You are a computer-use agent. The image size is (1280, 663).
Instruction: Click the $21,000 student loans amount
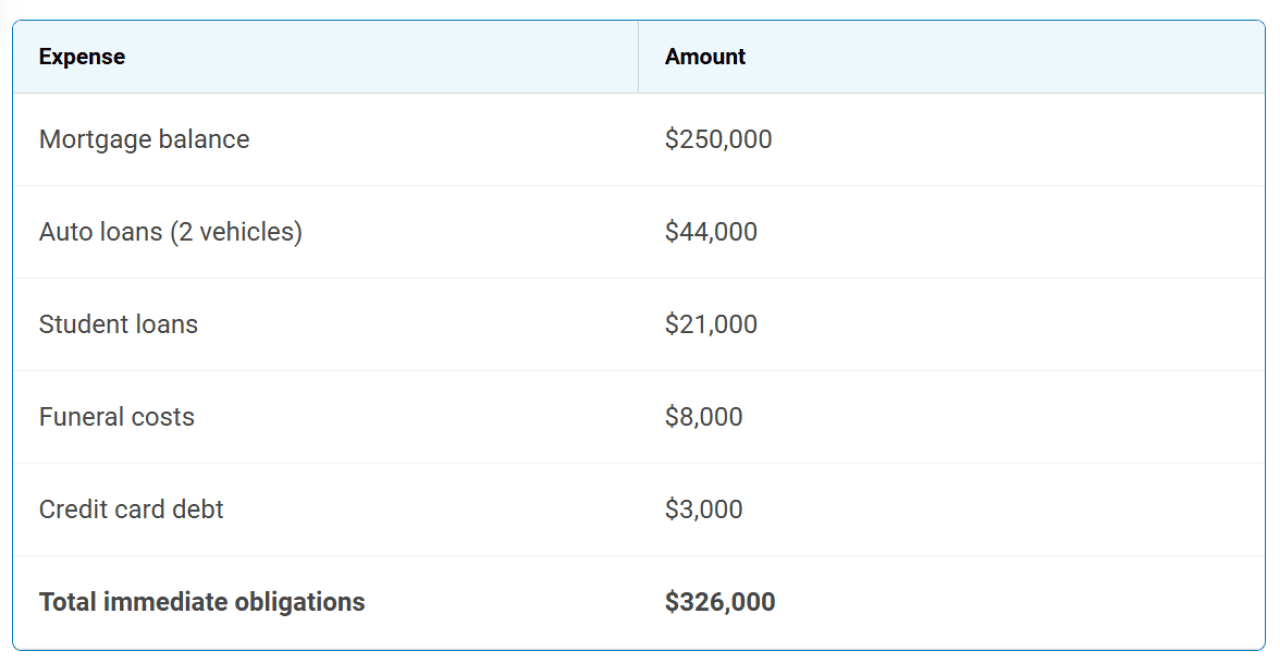[x=711, y=325]
